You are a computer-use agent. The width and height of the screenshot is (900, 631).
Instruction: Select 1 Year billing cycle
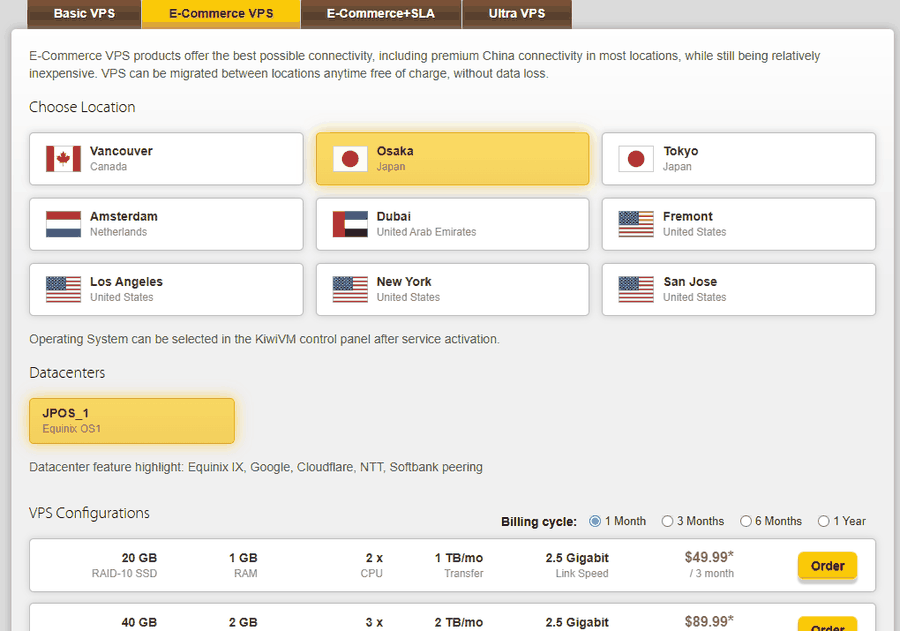pyautogui.click(x=824, y=521)
